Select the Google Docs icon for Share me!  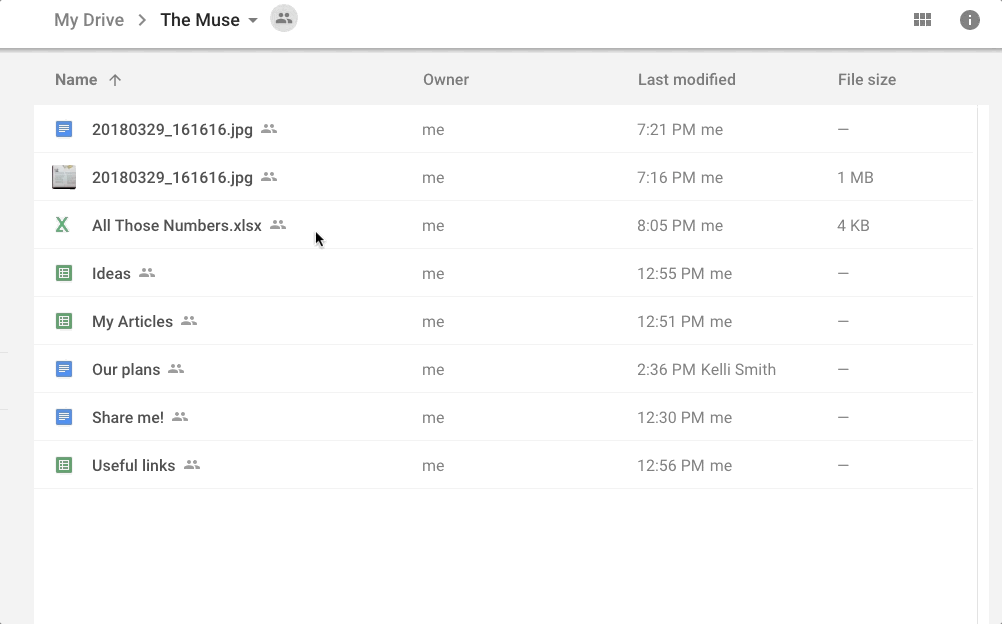point(63,417)
